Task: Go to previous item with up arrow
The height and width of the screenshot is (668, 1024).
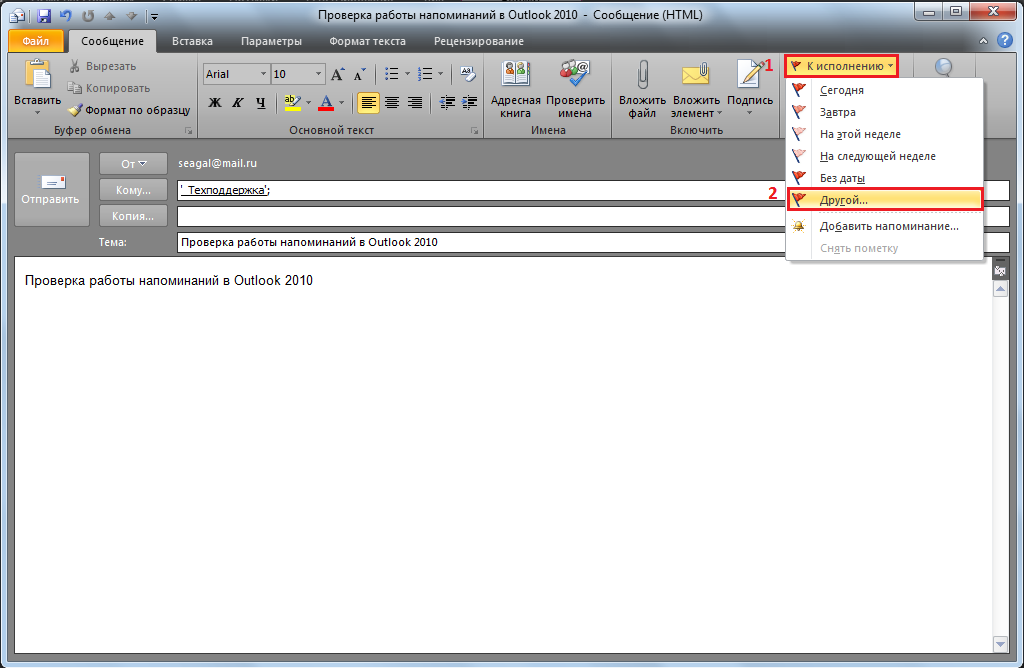Action: coord(110,16)
